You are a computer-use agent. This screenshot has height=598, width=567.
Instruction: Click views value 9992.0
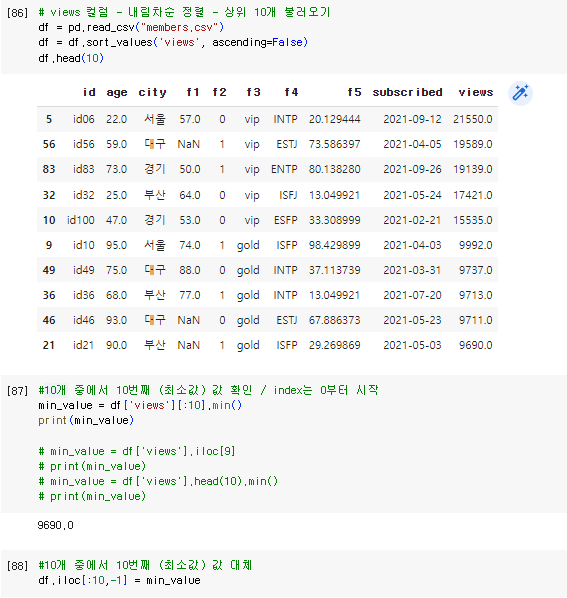pos(475,245)
